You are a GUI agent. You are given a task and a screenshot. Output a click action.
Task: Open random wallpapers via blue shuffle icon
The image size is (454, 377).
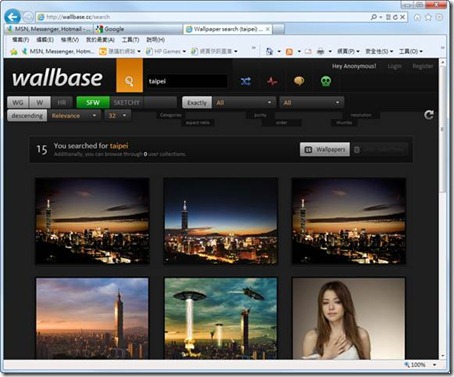point(246,81)
